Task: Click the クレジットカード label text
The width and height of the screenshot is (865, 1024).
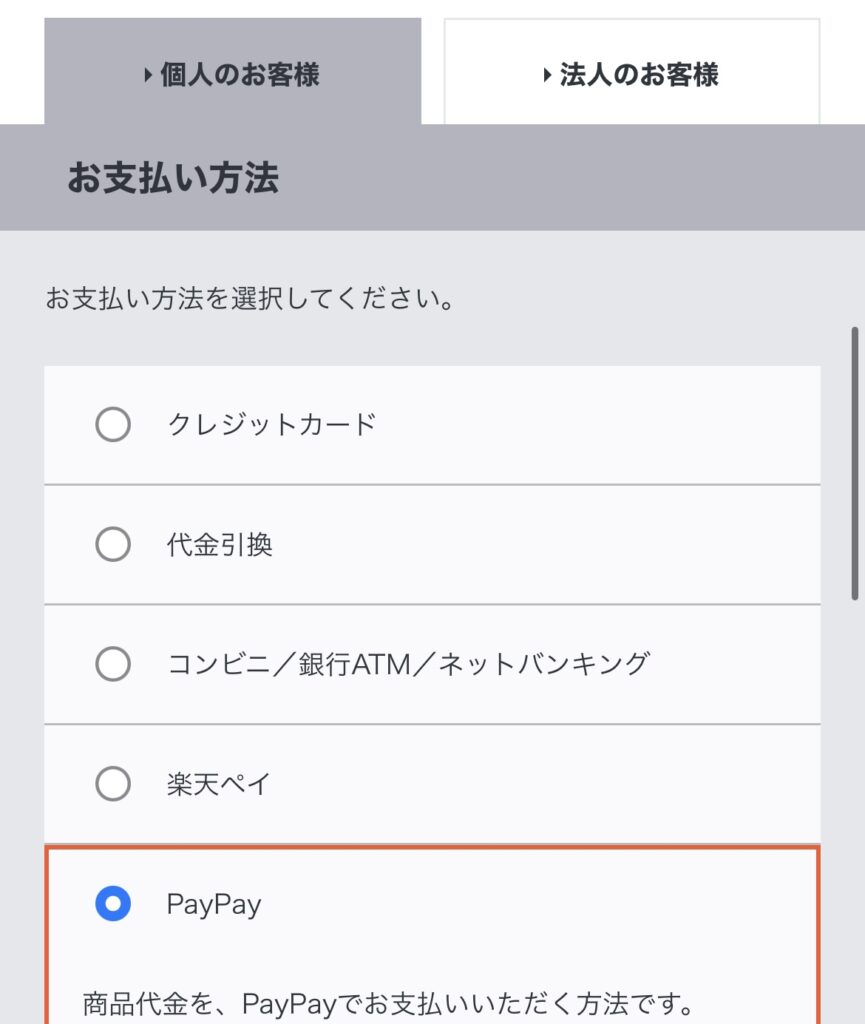Action: pyautogui.click(x=271, y=425)
